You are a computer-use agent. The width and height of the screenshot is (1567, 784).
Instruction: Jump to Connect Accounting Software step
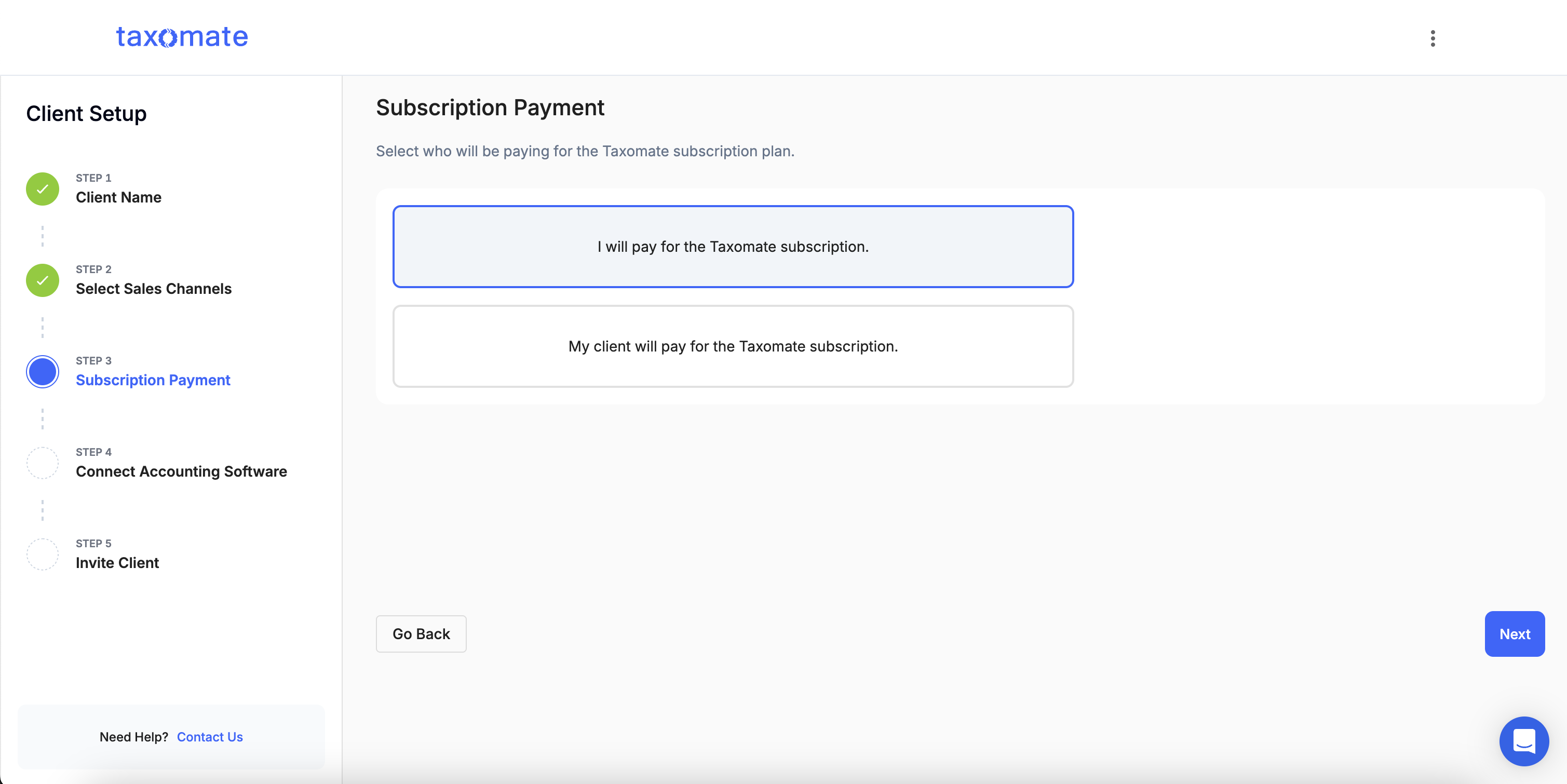[x=181, y=471]
